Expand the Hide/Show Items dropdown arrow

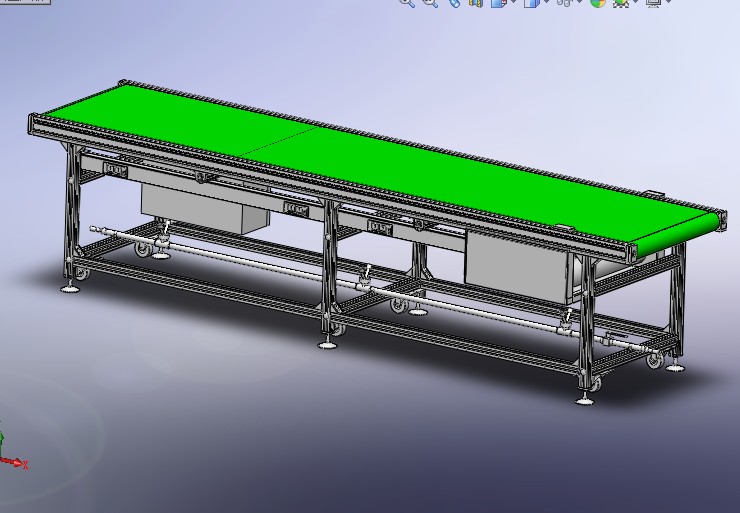(x=579, y=2)
